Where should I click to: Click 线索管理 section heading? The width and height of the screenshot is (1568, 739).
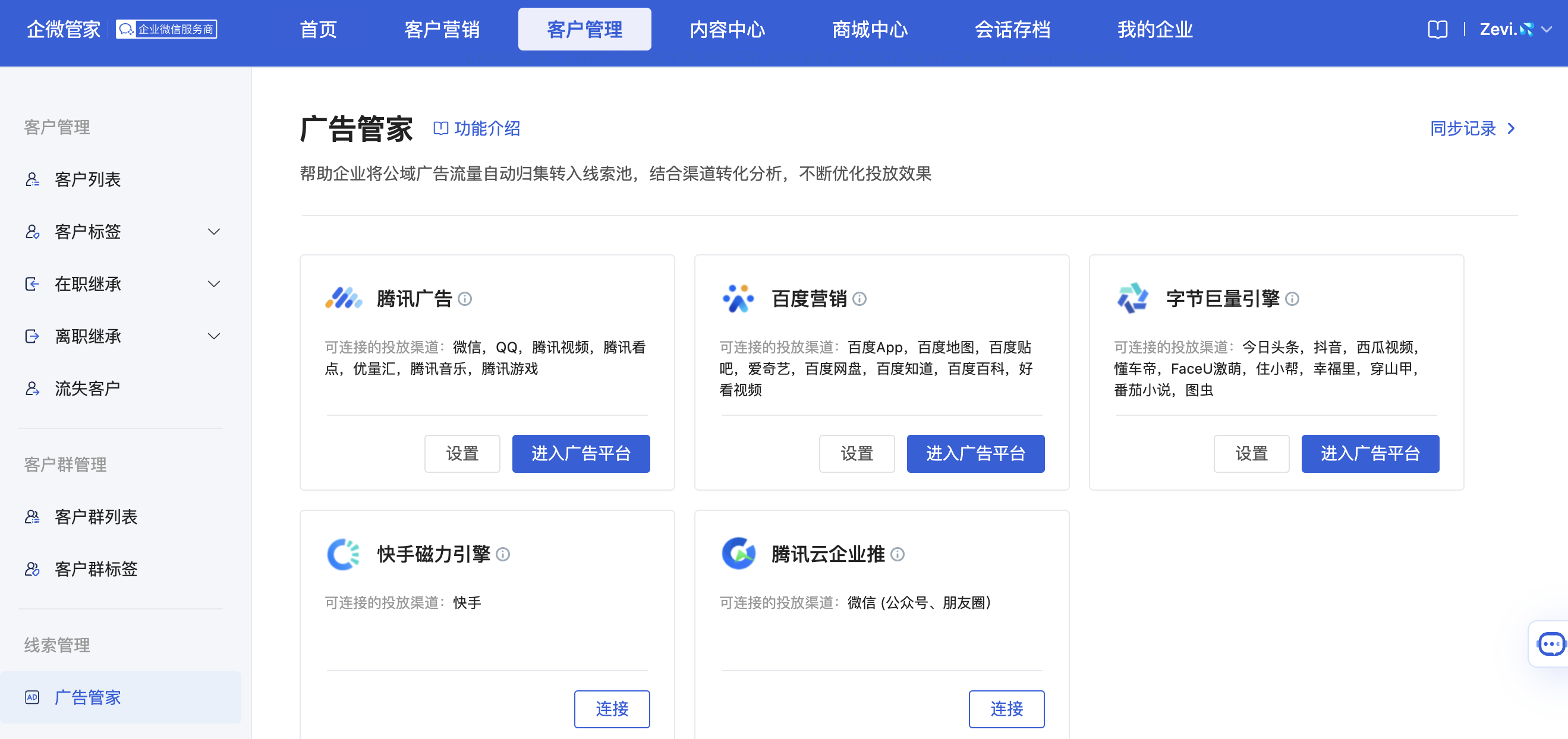(57, 645)
